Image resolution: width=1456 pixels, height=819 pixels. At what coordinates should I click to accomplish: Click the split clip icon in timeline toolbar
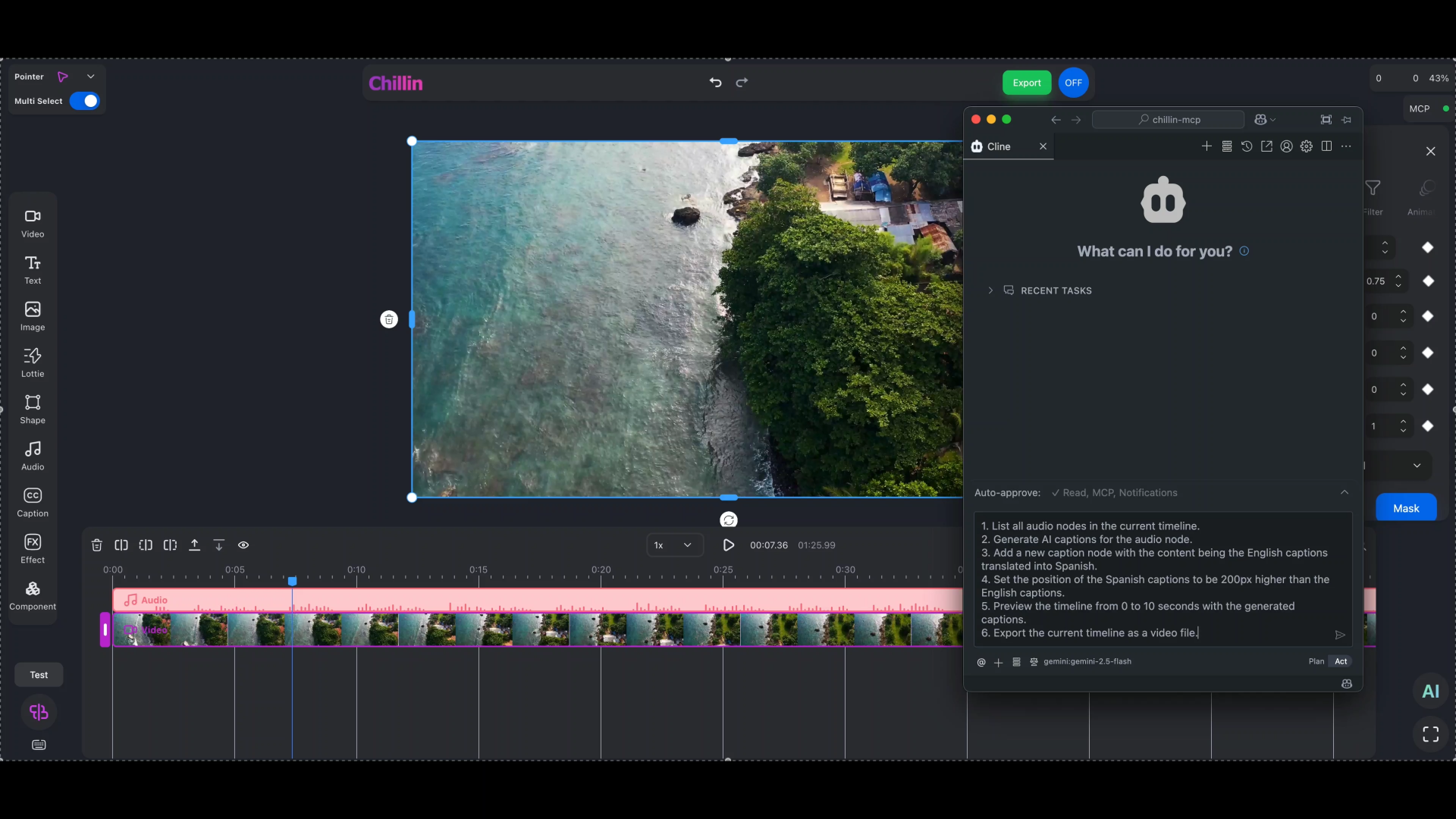[x=121, y=545]
